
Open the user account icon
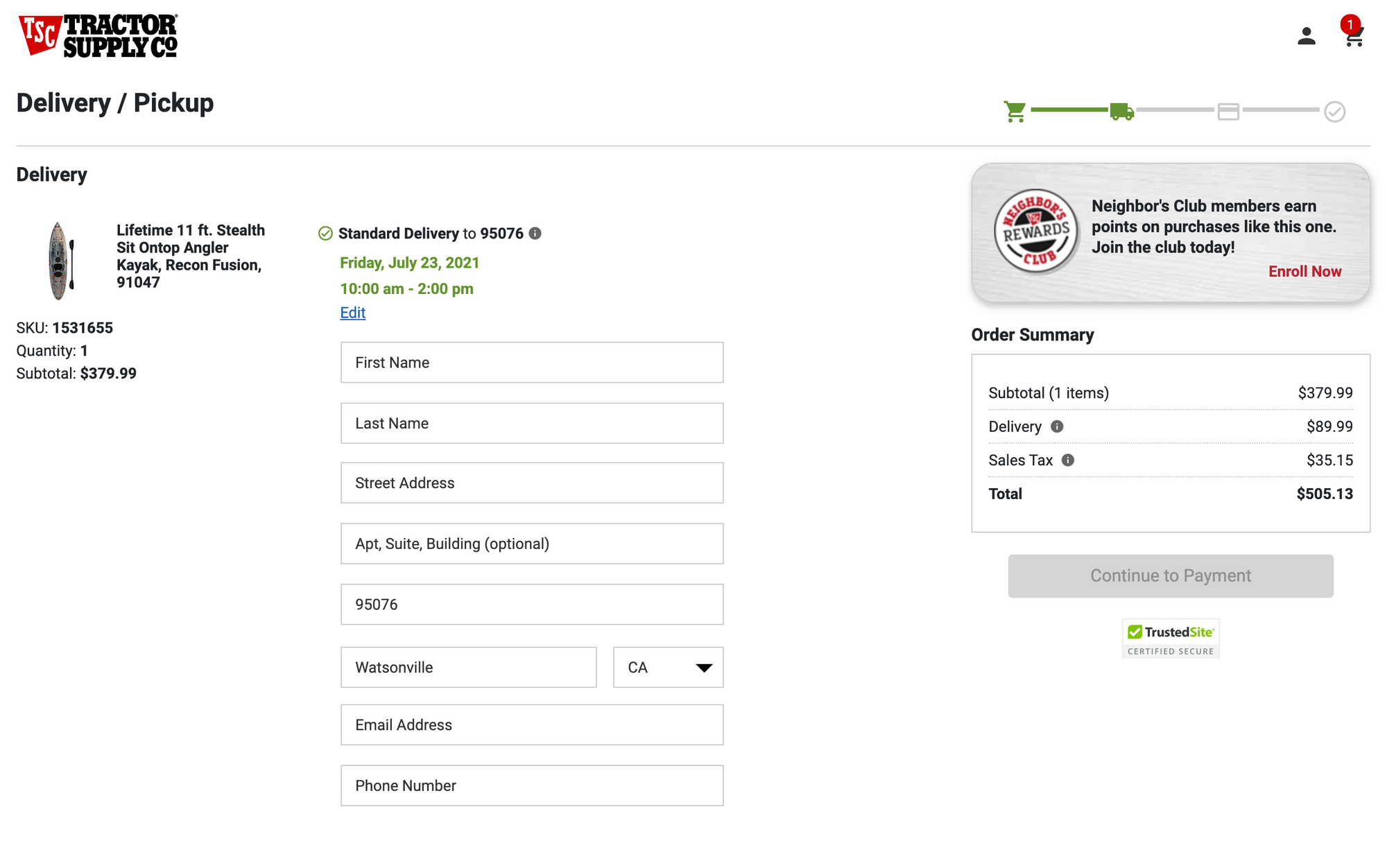pos(1306,36)
